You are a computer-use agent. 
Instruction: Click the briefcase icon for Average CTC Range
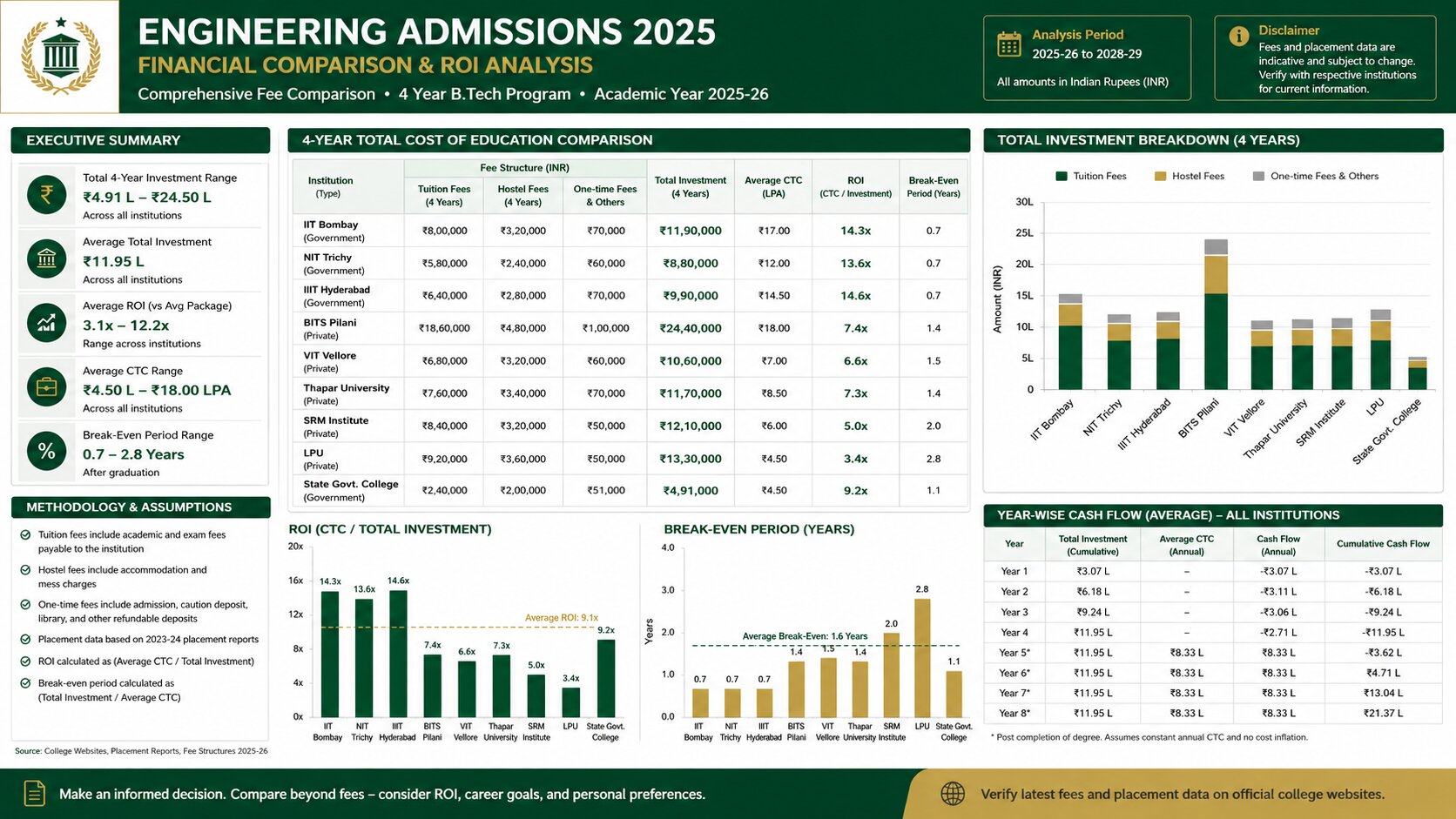[x=47, y=387]
